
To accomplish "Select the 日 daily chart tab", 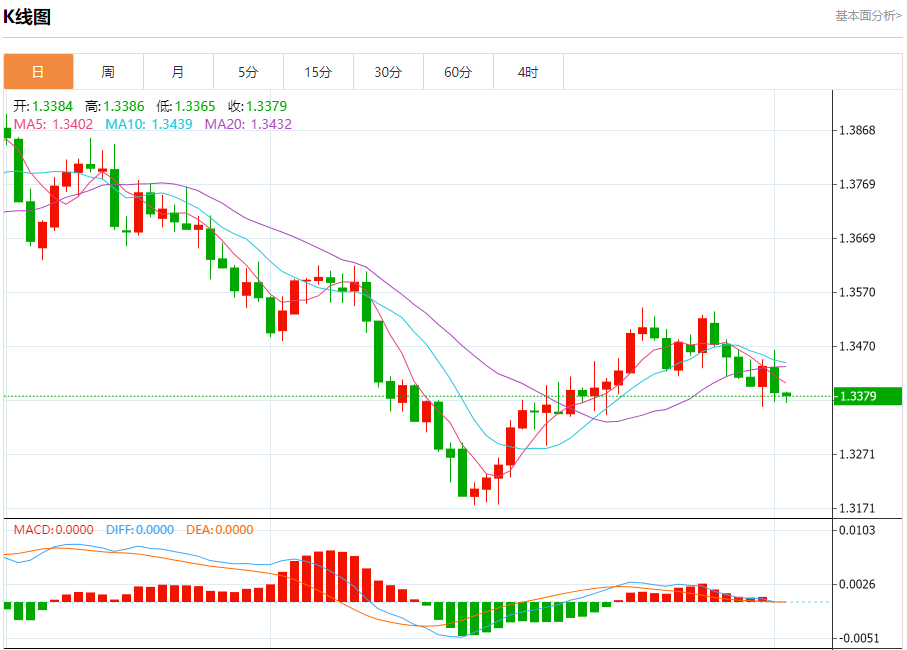I will coord(39,72).
